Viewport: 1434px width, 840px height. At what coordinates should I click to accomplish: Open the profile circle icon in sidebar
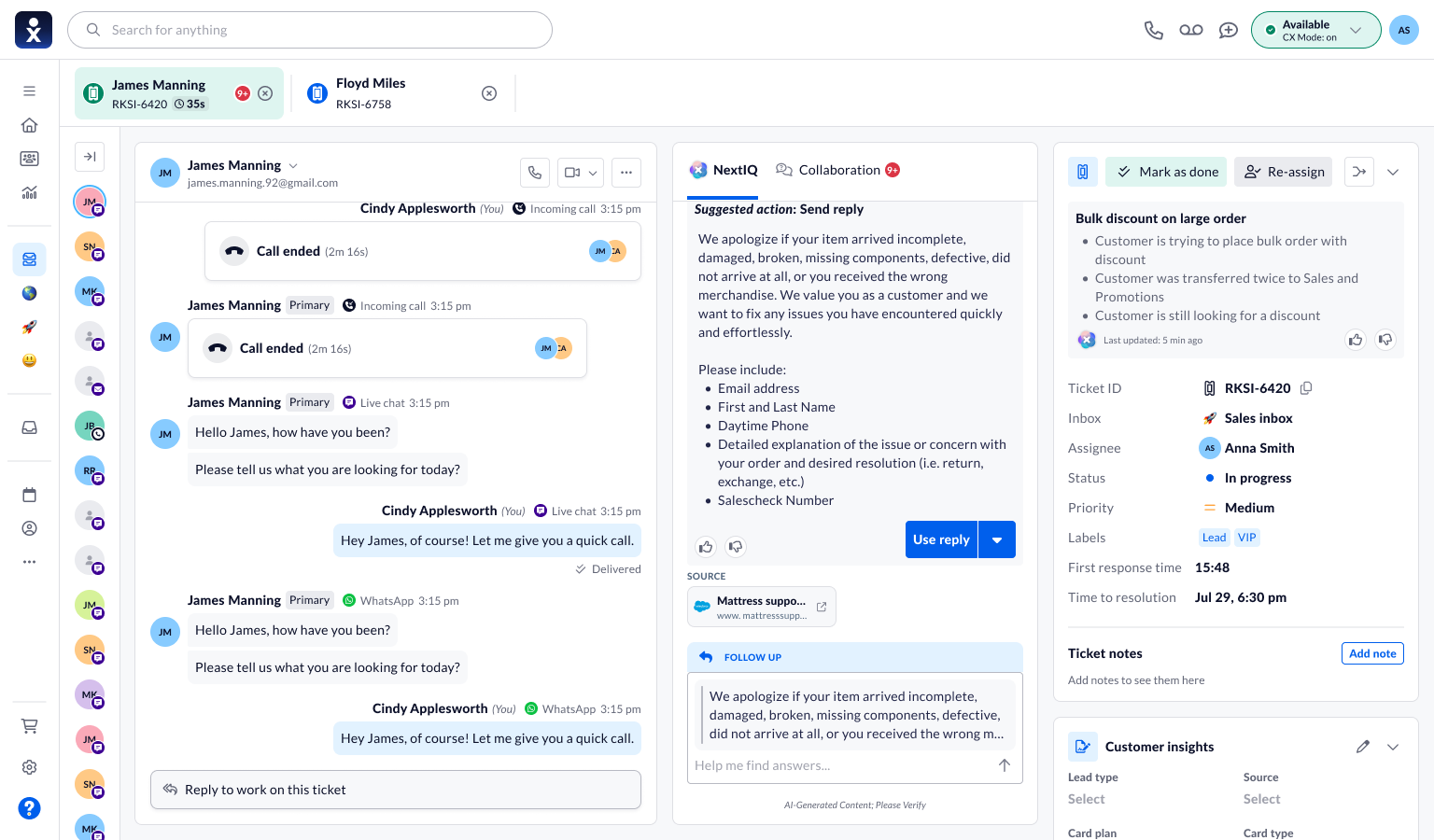30,528
